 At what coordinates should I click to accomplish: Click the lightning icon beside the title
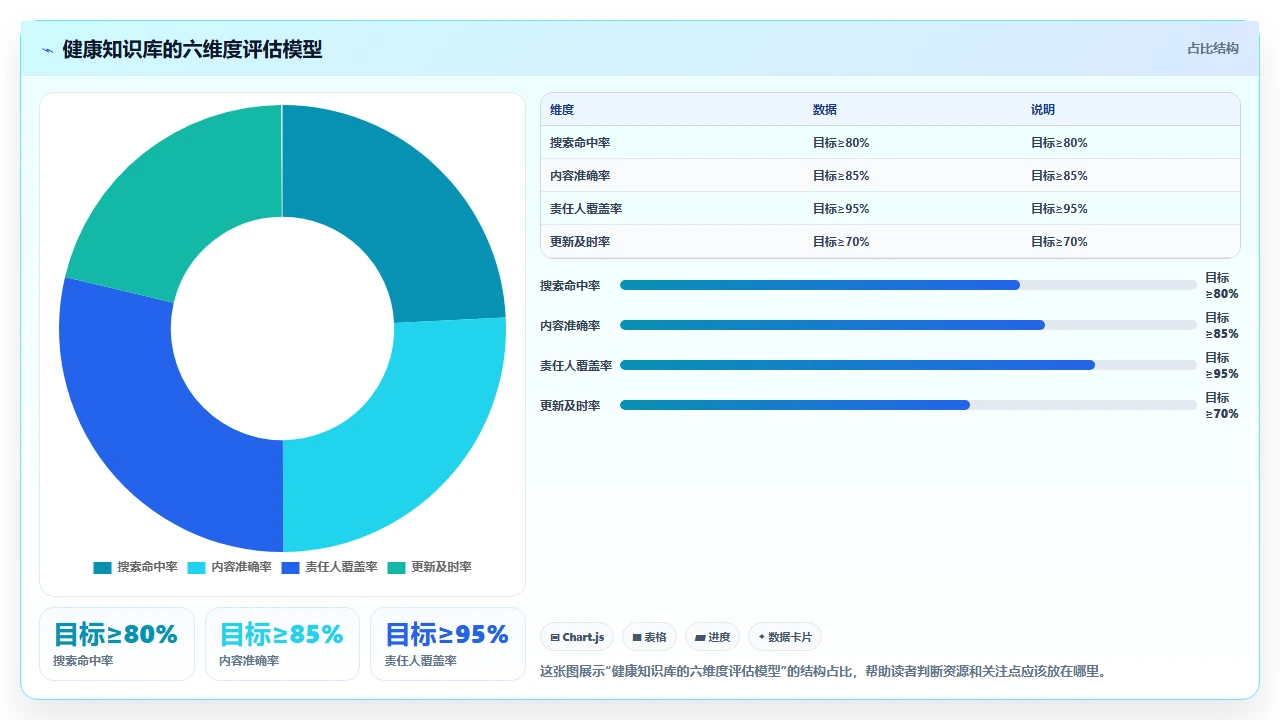pyautogui.click(x=48, y=50)
